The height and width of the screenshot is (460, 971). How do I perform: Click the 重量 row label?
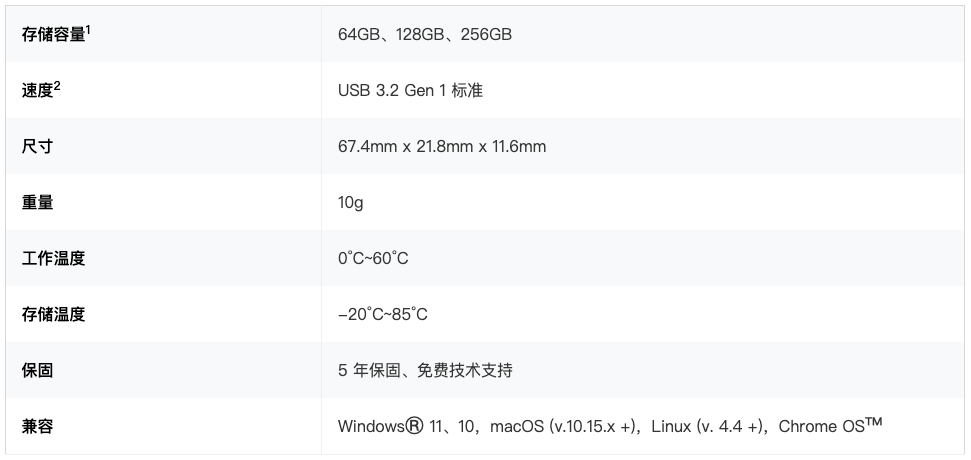click(38, 202)
